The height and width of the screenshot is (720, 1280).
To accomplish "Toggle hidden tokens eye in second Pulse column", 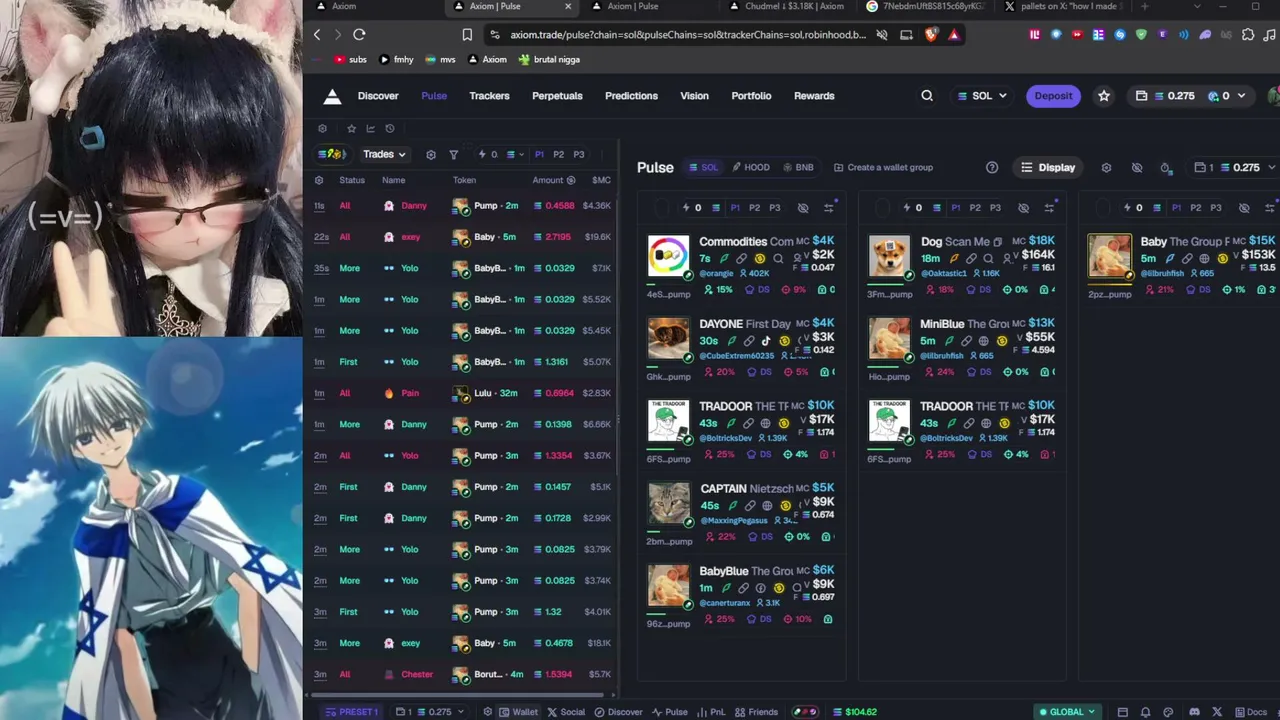I will point(1023,208).
